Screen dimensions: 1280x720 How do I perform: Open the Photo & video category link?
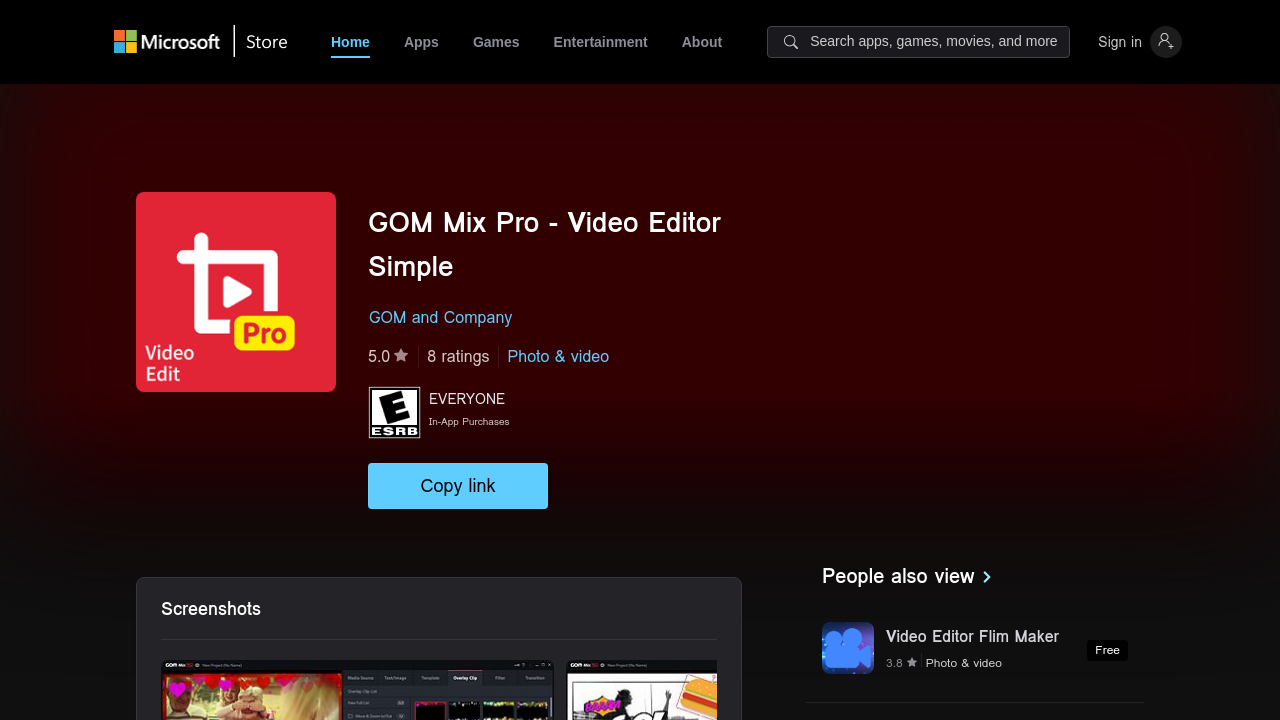pyautogui.click(x=558, y=356)
